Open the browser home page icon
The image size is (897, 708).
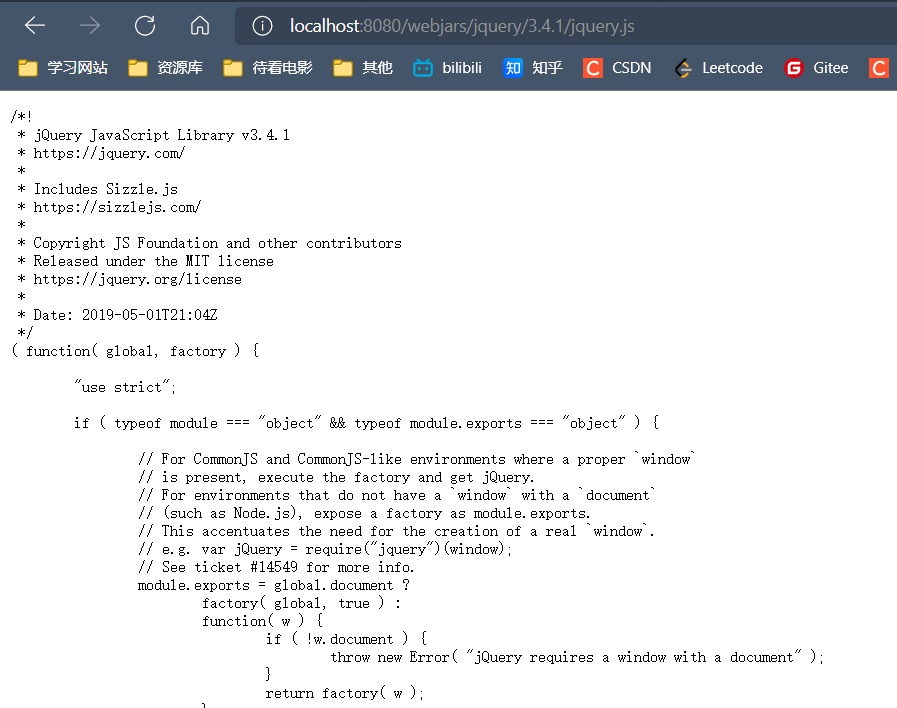(200, 26)
